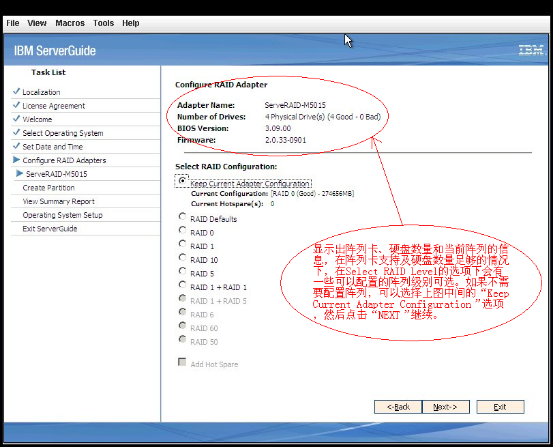Click the 4 Physical Drive(s) text
The height and width of the screenshot is (447, 554).
[323, 117]
